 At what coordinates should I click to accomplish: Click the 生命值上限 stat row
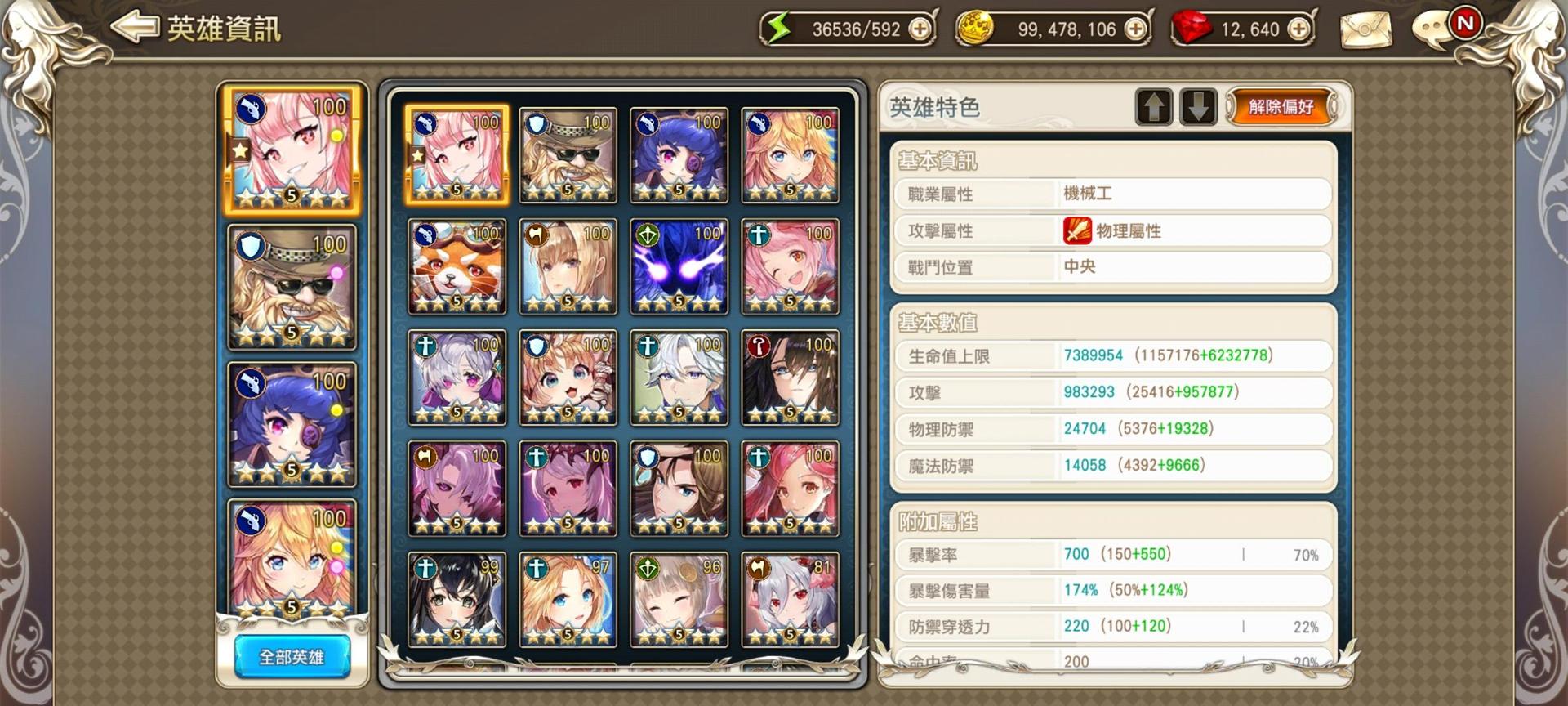coord(1114,356)
